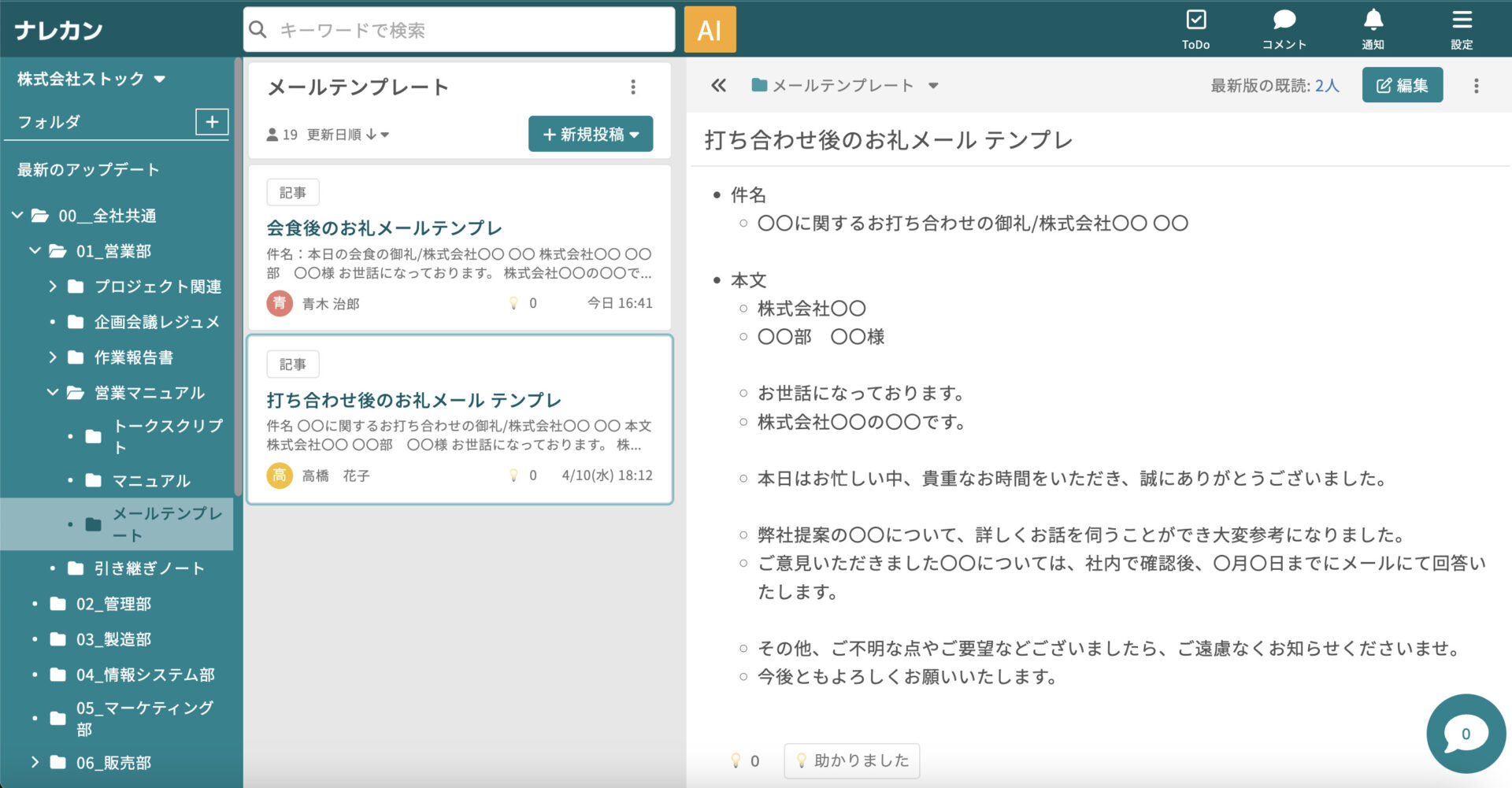Click the keyword search field
Image resolution: width=1512 pixels, height=788 pixels.
(460, 30)
